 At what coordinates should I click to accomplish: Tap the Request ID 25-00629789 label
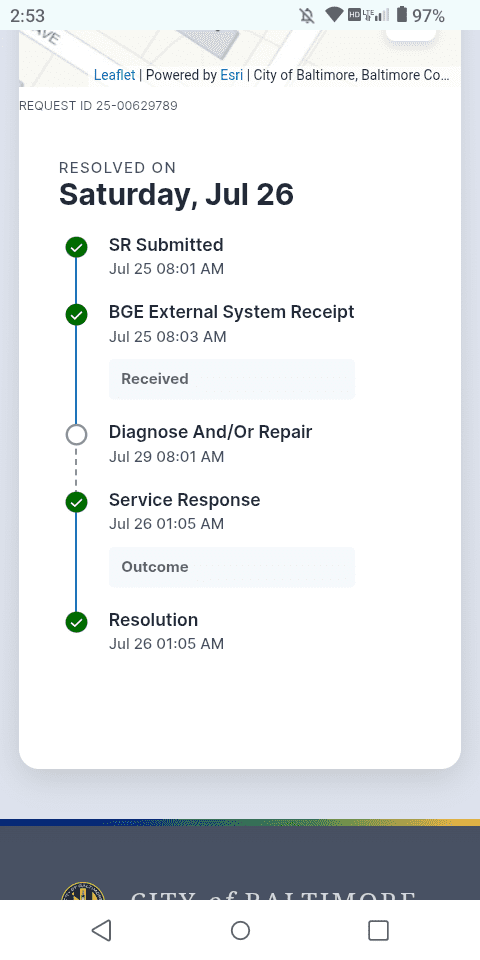[x=99, y=106]
